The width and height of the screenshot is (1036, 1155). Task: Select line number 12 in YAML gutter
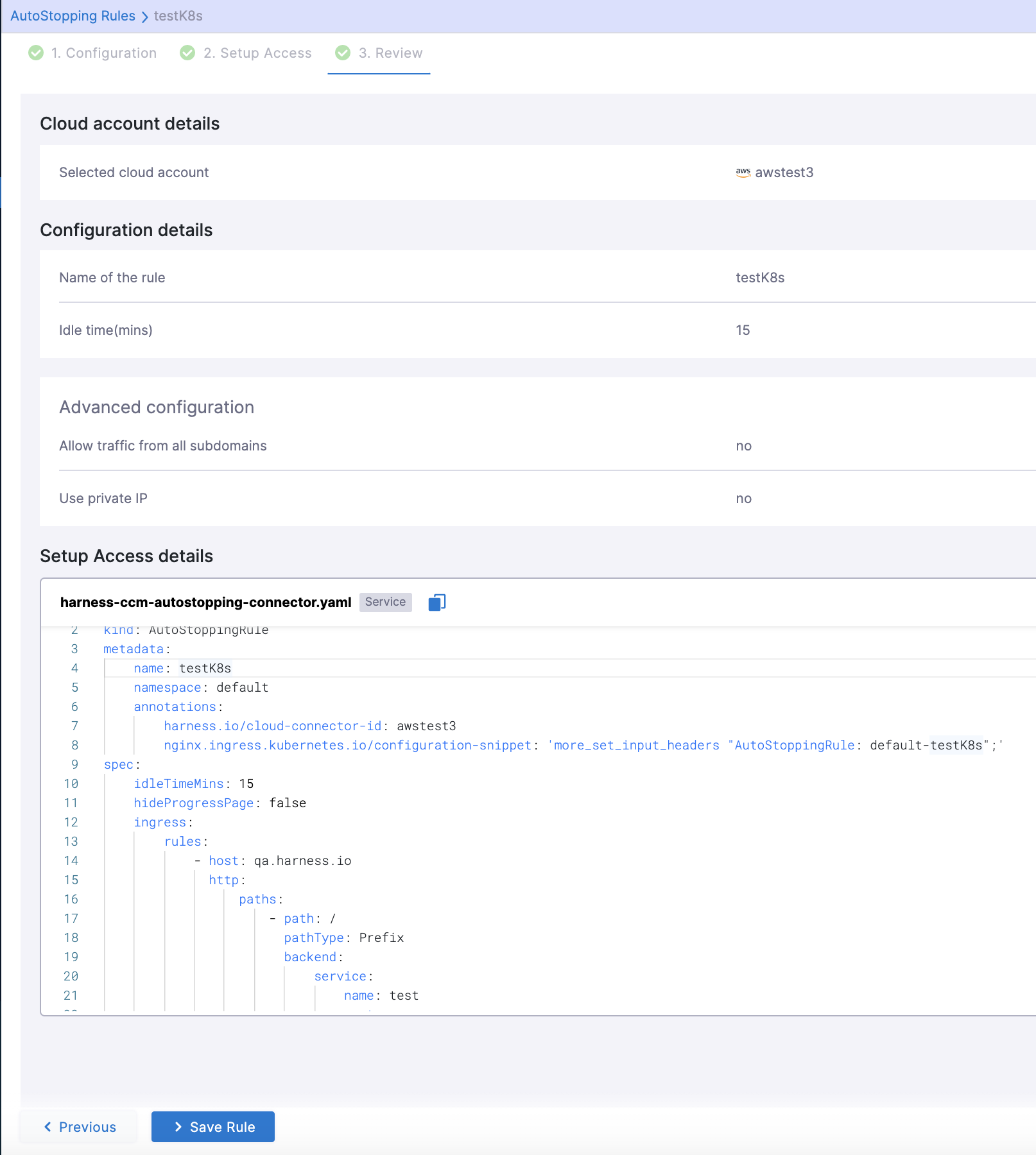(x=71, y=823)
